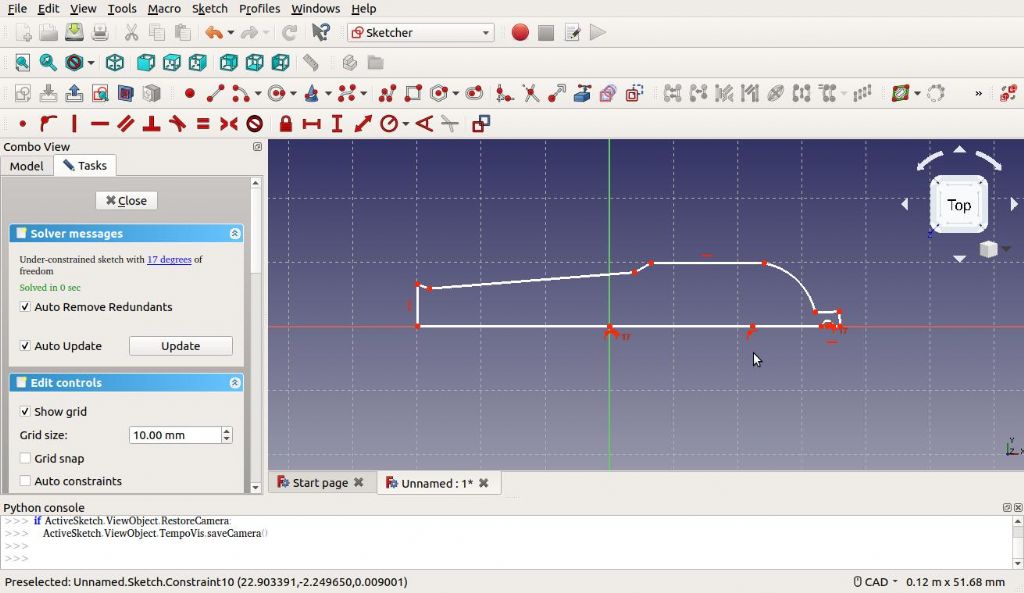Click the Update button
The height and width of the screenshot is (593, 1024).
point(180,346)
